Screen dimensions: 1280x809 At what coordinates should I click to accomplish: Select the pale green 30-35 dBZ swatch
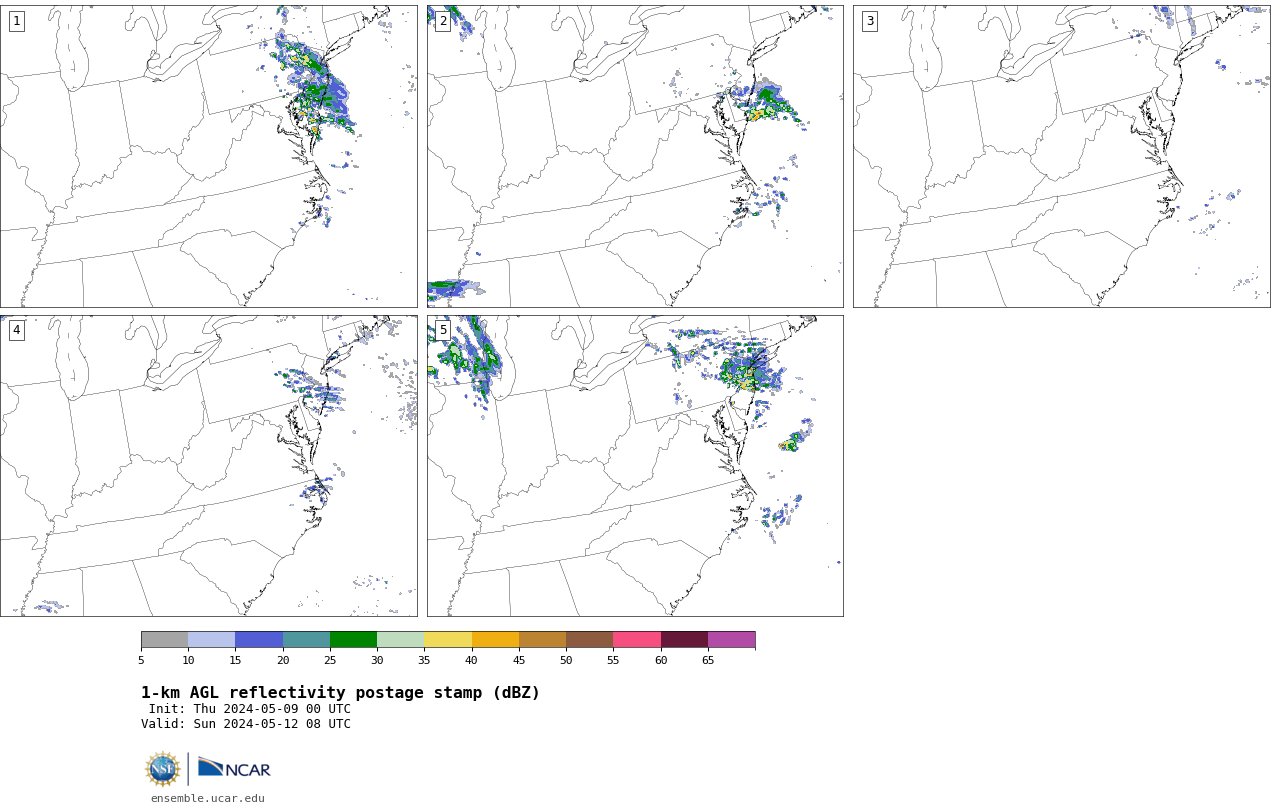(x=400, y=640)
